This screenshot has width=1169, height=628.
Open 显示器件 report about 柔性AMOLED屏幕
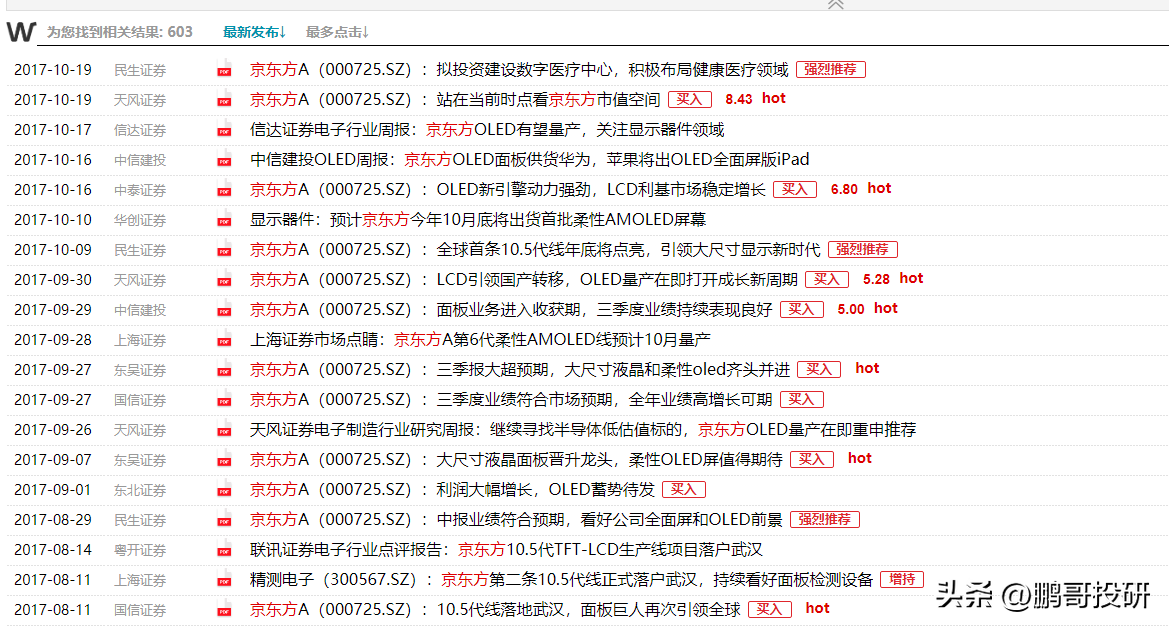[x=478, y=220]
